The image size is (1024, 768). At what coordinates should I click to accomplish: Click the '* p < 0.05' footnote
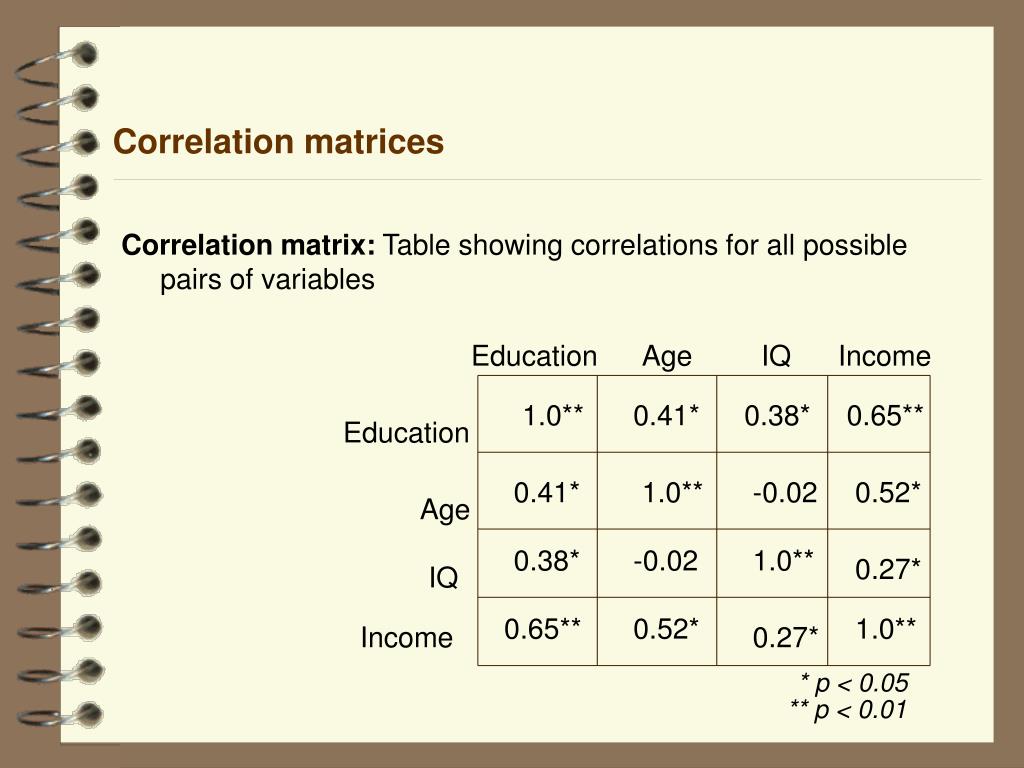[854, 684]
